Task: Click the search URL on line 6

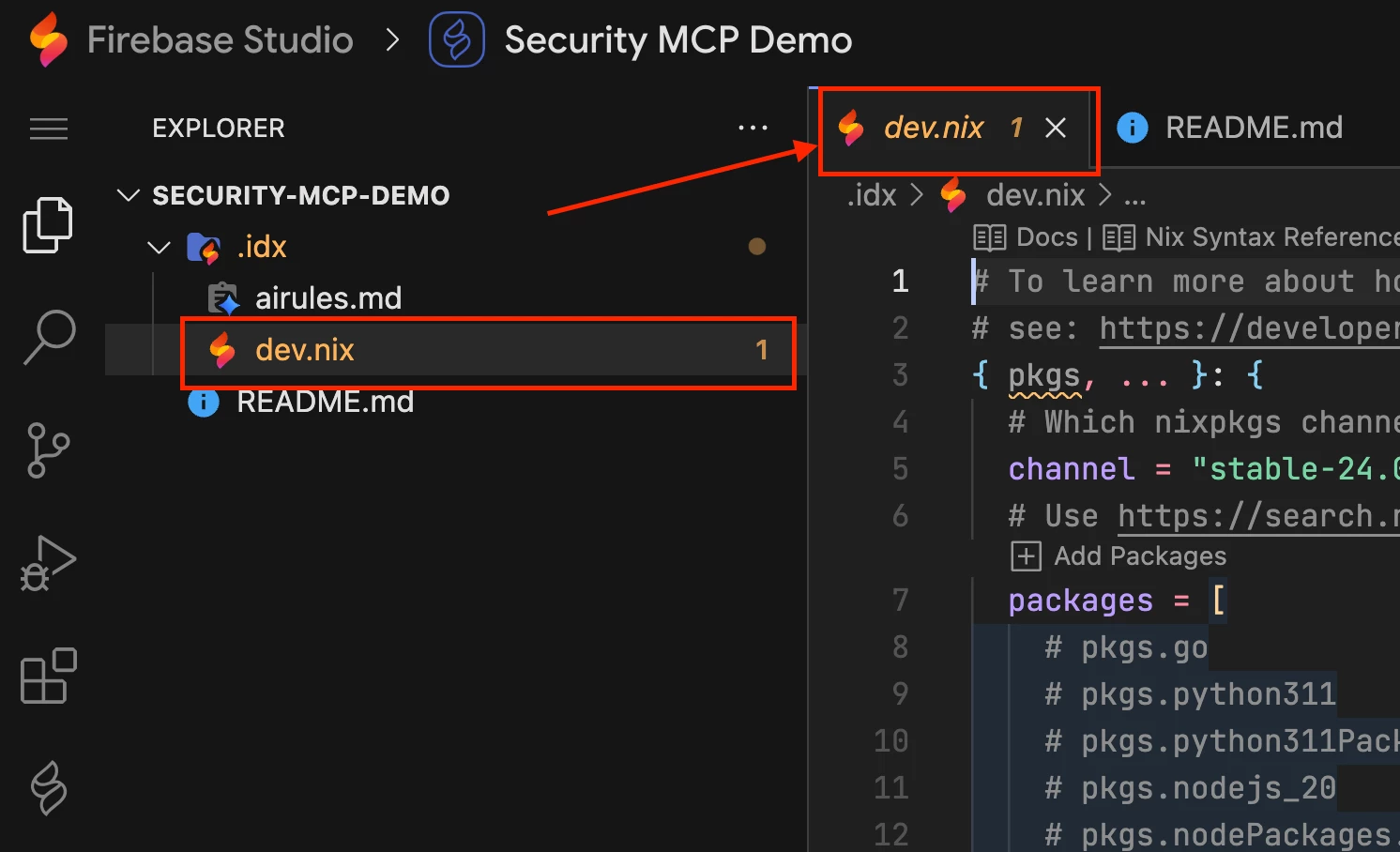Action: [1258, 516]
